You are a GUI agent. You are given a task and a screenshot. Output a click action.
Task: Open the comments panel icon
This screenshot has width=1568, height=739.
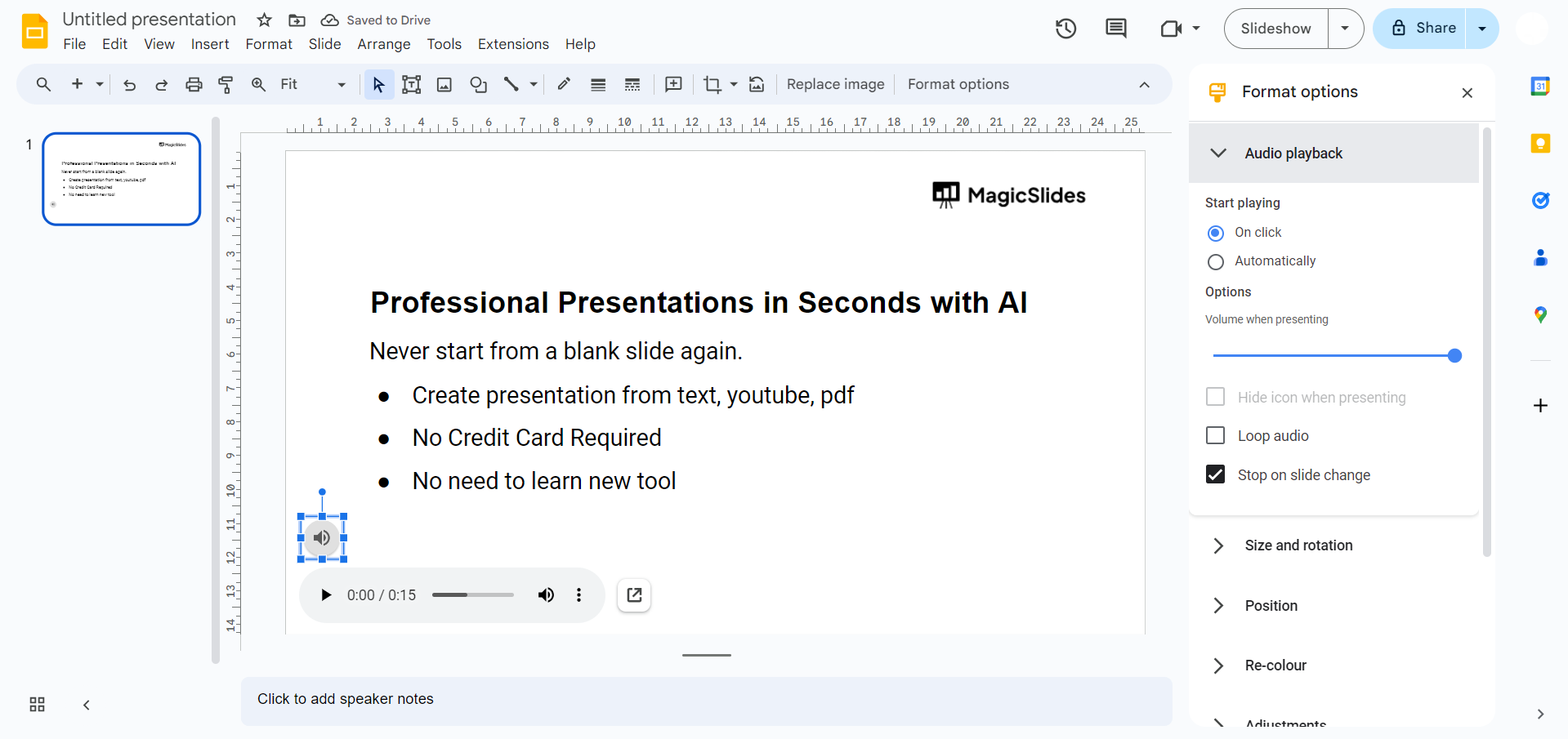pos(1115,29)
